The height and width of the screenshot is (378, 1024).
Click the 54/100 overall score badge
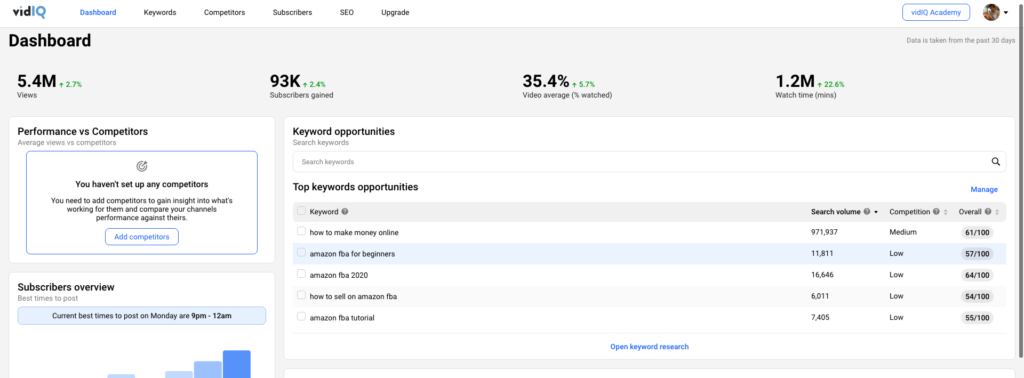click(x=977, y=296)
